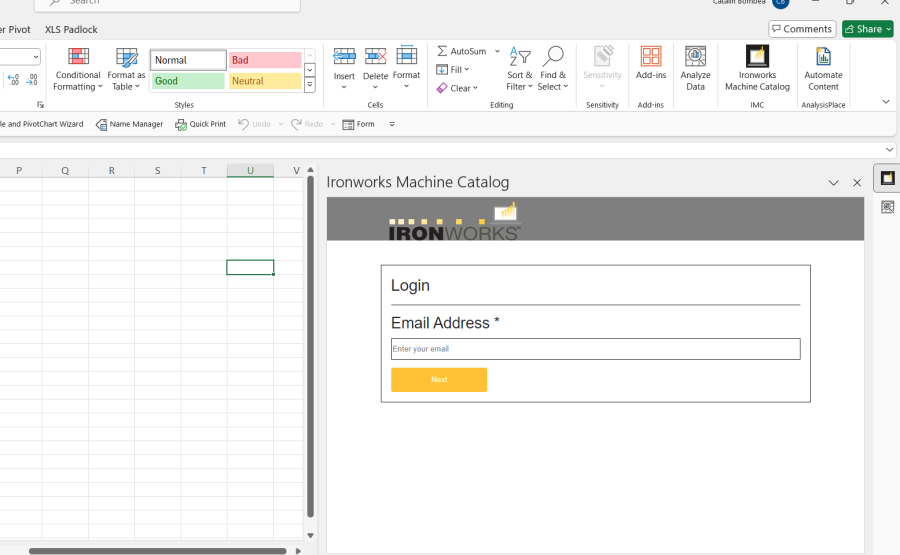Open the XLS Padlock tab
This screenshot has width=900, height=555.
coord(71,29)
